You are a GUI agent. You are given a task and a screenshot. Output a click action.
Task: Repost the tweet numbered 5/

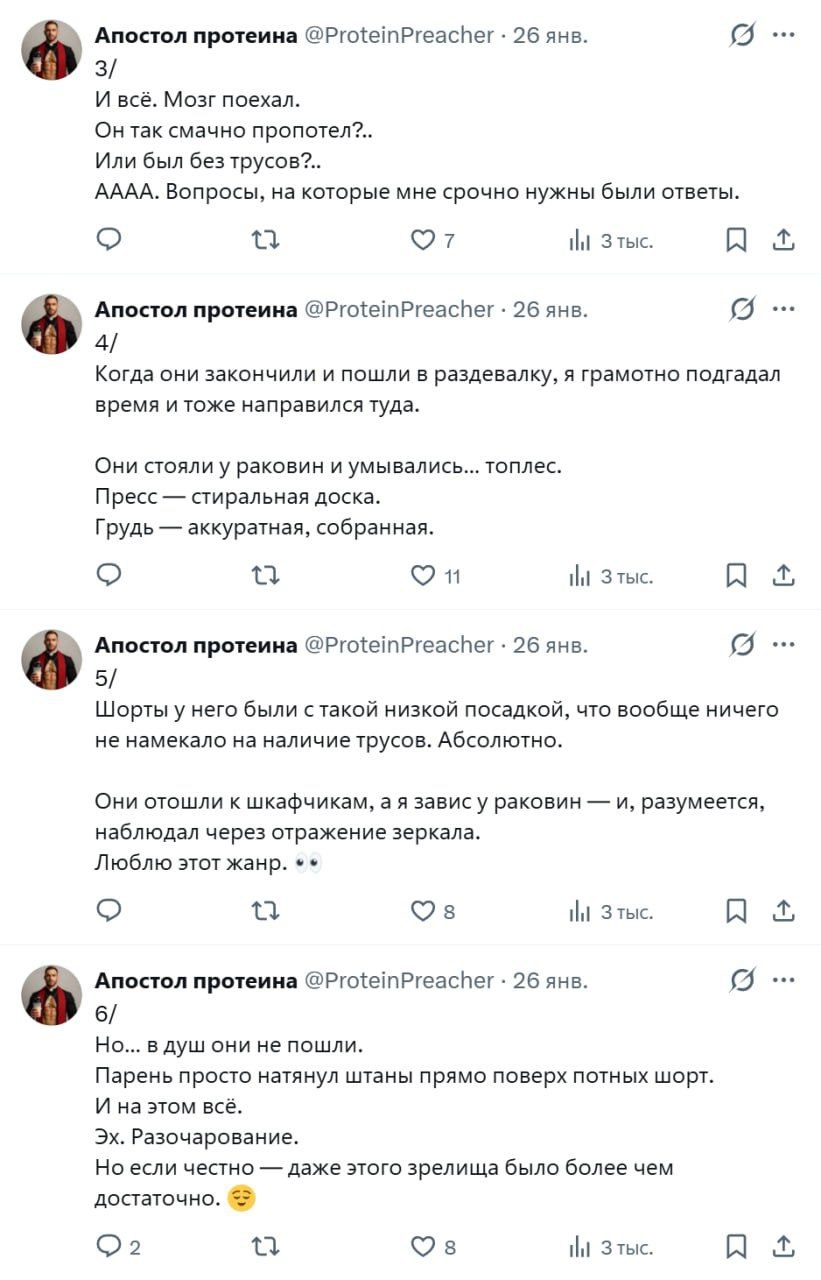tap(265, 911)
